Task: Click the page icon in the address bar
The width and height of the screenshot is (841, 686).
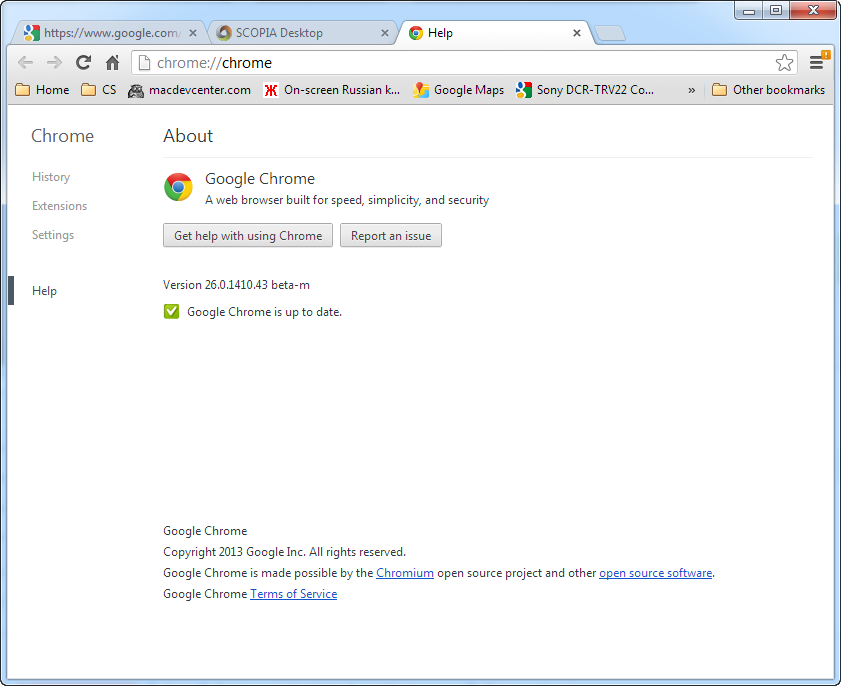Action: pos(144,63)
